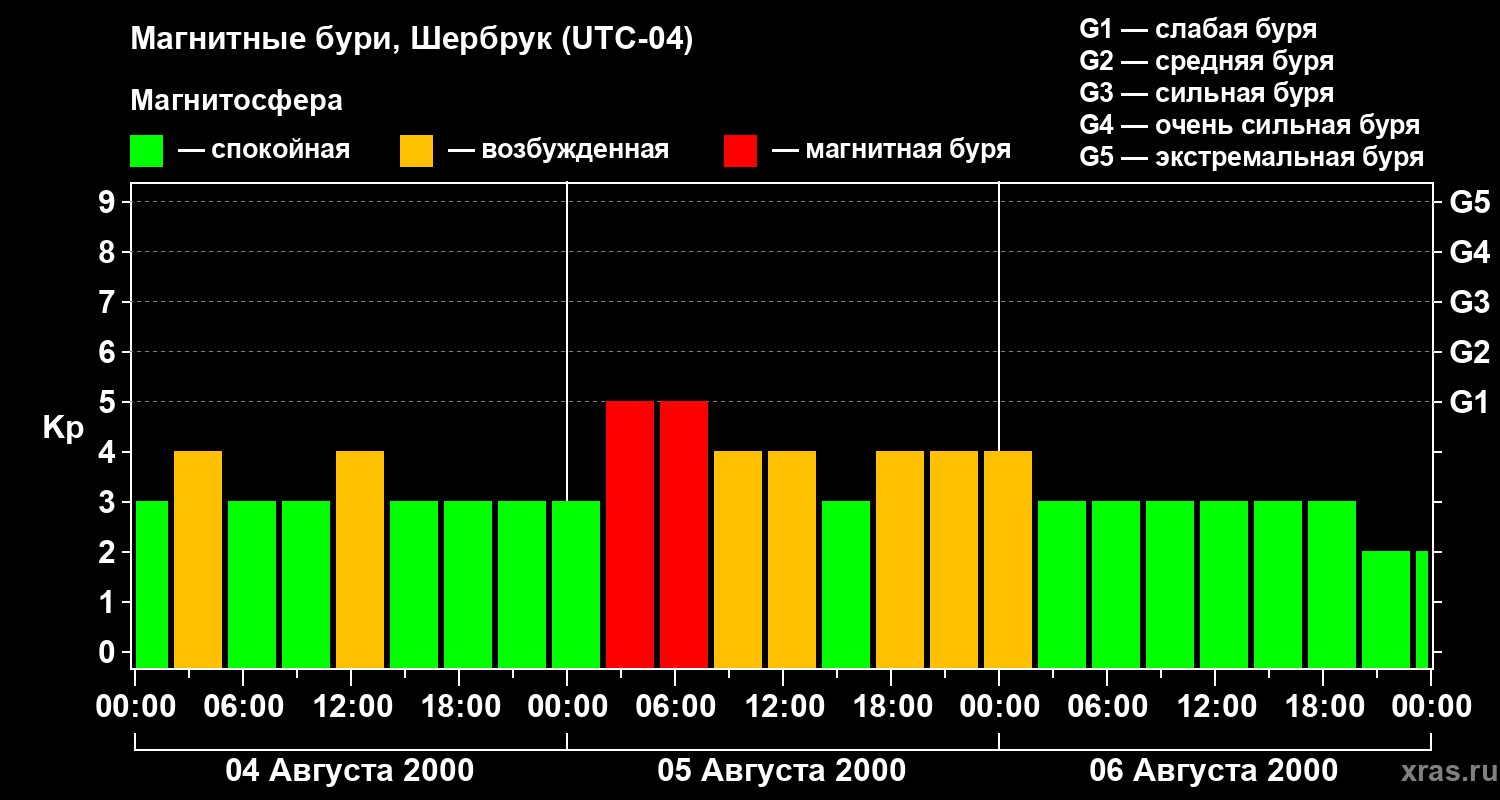Click the "G3 — сильная буря" legend line

coord(1206,93)
